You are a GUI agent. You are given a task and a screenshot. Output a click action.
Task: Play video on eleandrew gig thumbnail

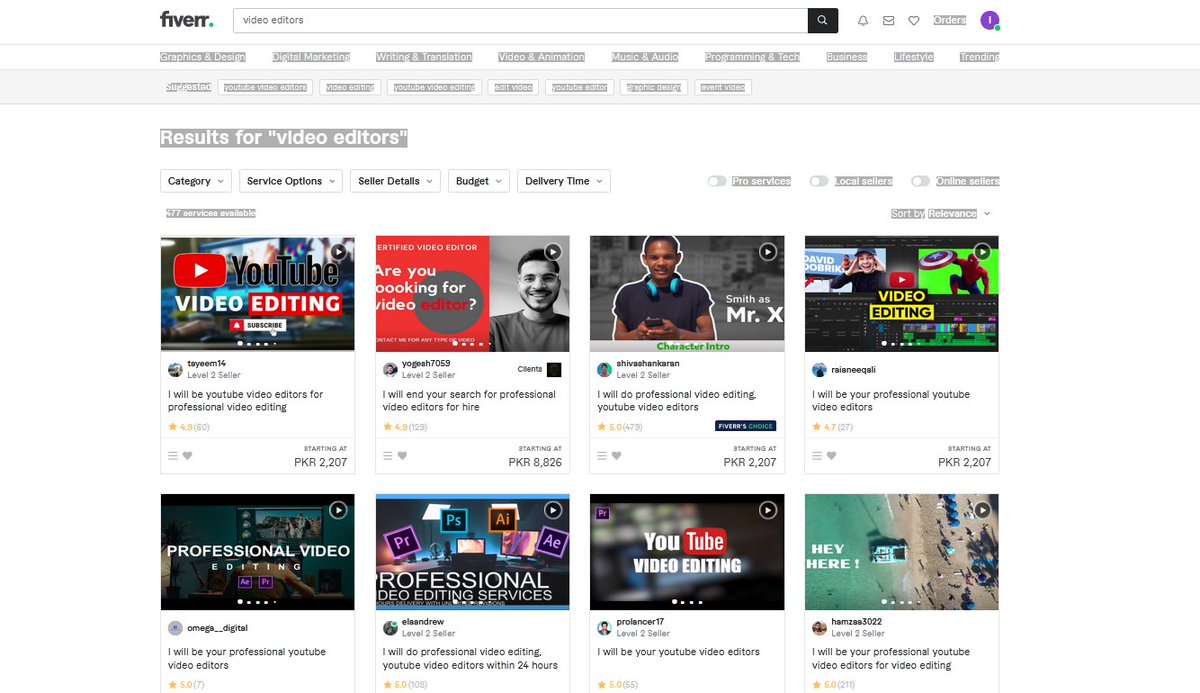coord(553,510)
